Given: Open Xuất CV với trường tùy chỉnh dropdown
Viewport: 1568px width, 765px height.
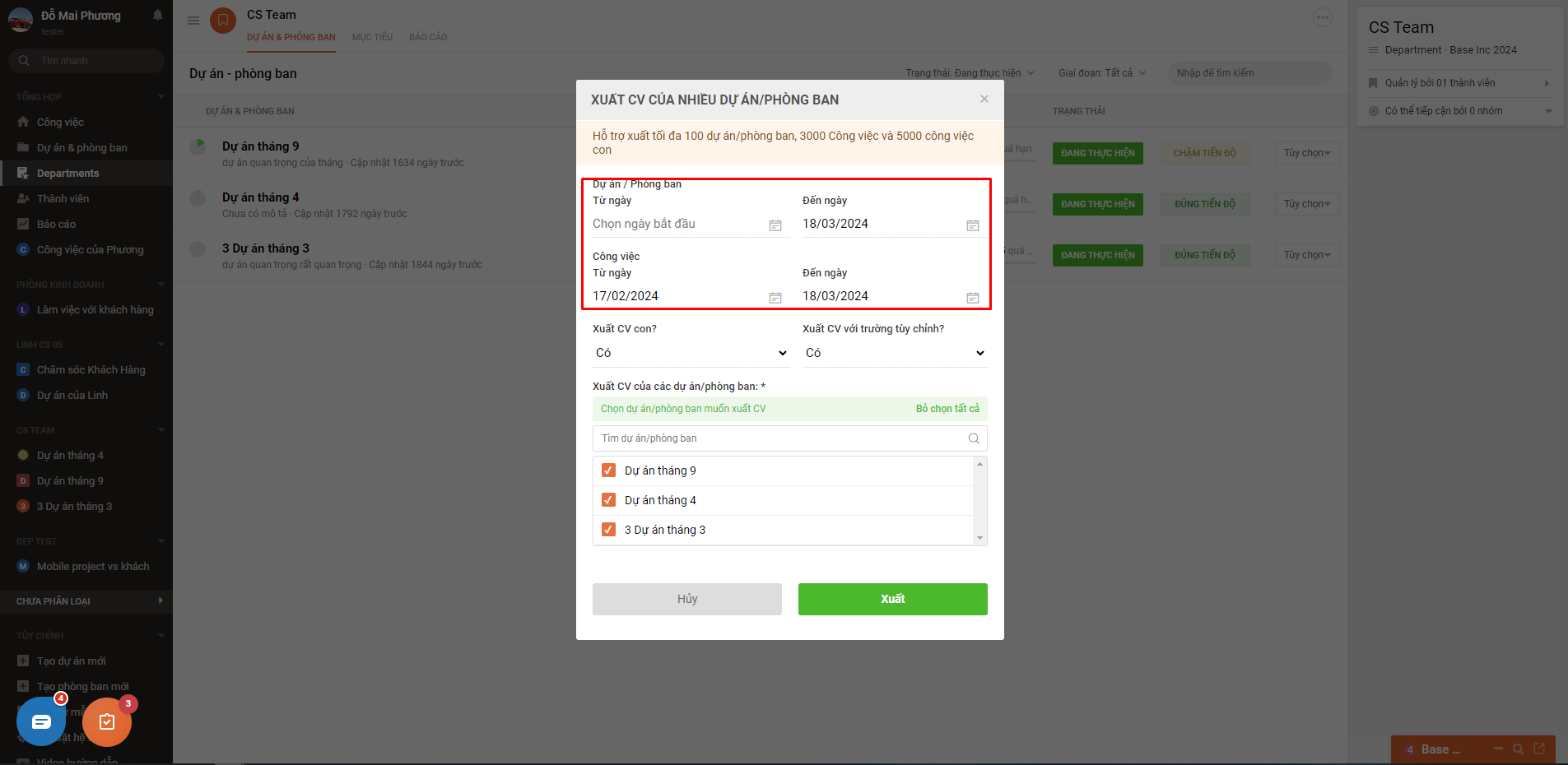Looking at the screenshot, I should click(895, 353).
